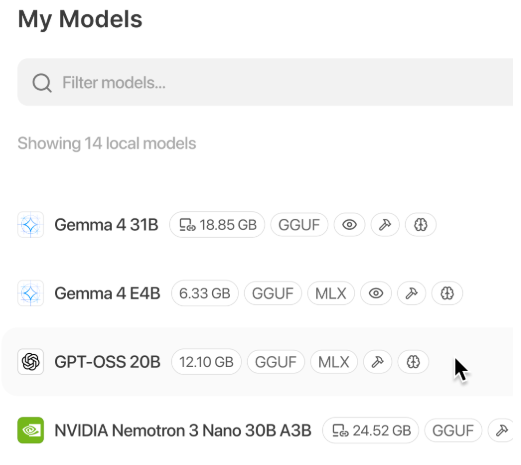Image resolution: width=521 pixels, height=465 pixels.
Task: Click hammer icon on GPT-OSS 20B row
Action: (x=377, y=362)
